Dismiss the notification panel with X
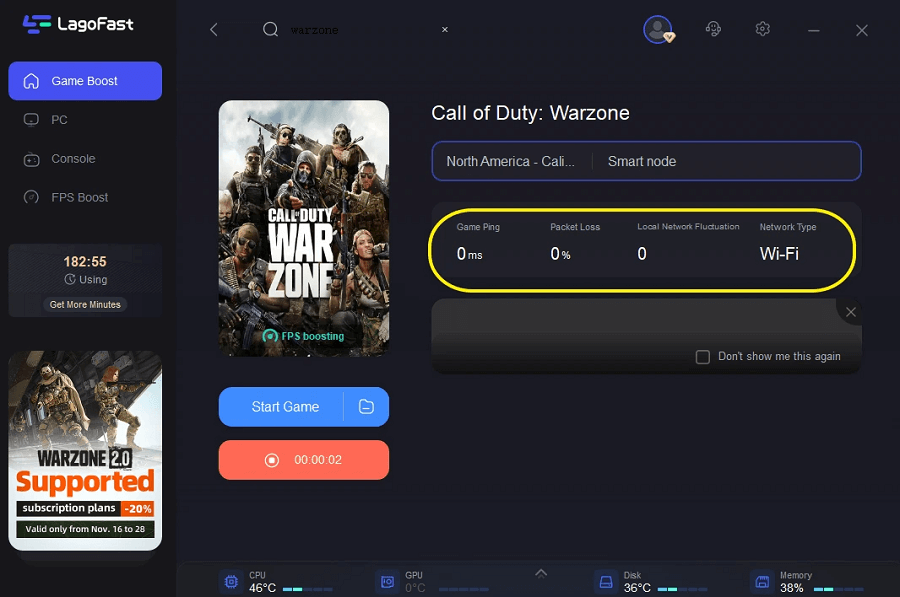This screenshot has width=900, height=597. (x=851, y=312)
